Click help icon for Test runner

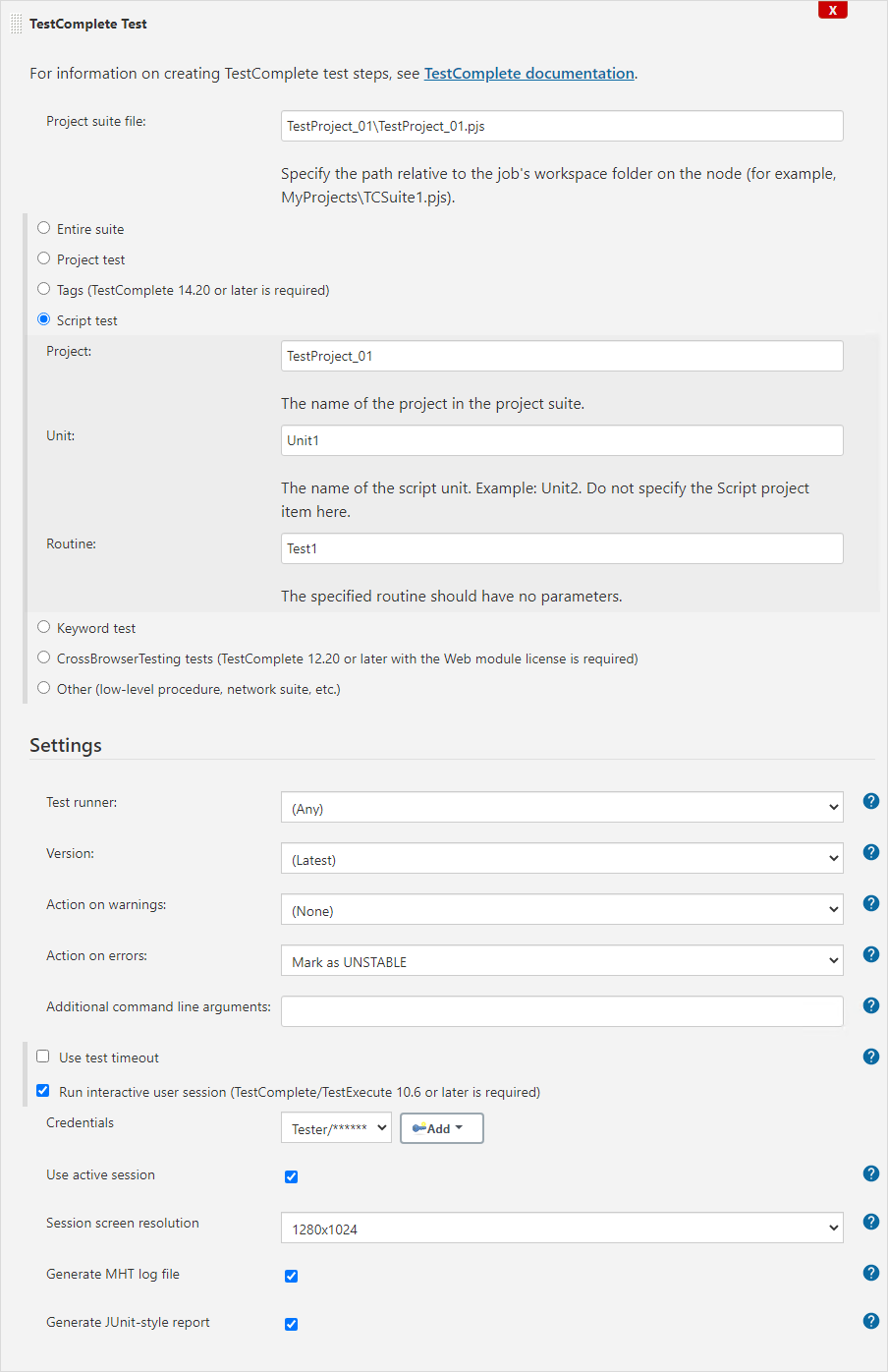[870, 801]
